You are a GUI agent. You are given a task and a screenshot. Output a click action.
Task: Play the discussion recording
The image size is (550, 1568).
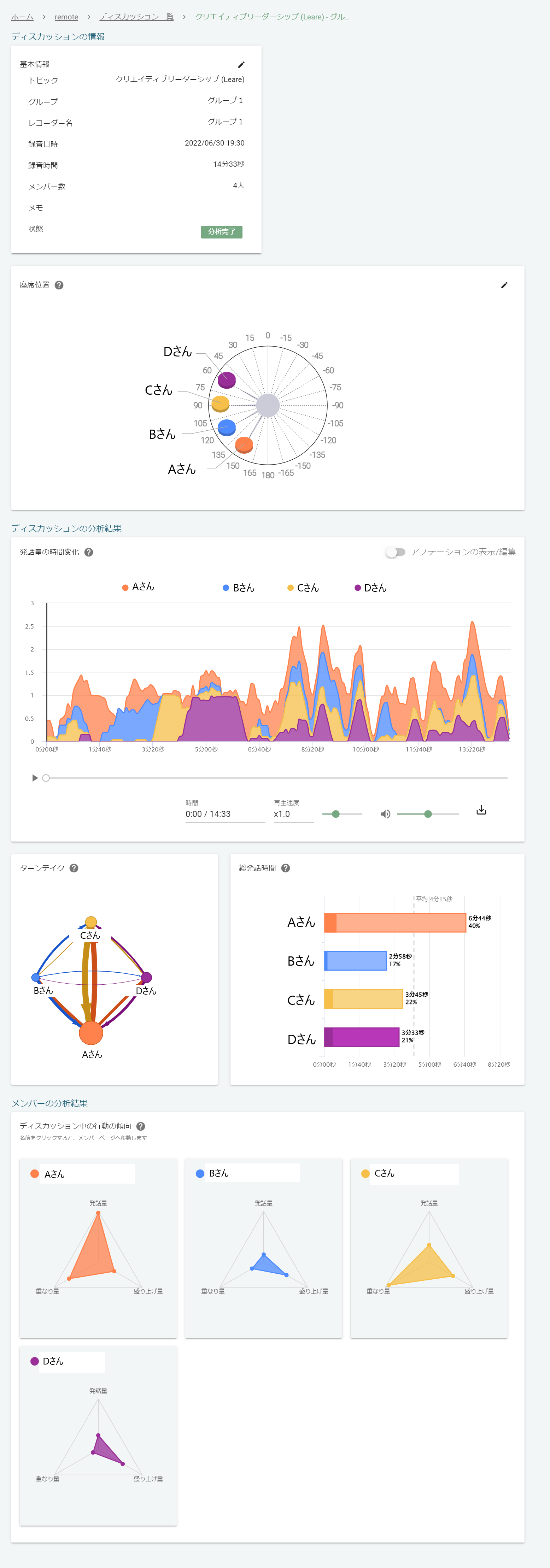pyautogui.click(x=35, y=778)
